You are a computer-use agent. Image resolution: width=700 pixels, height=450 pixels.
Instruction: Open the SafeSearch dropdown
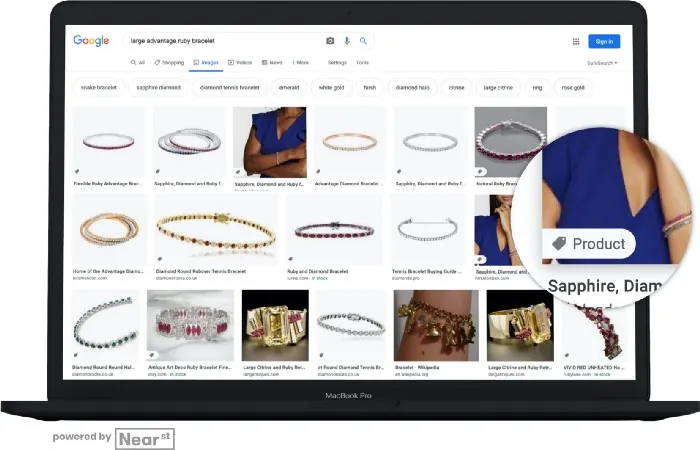pyautogui.click(x=602, y=63)
